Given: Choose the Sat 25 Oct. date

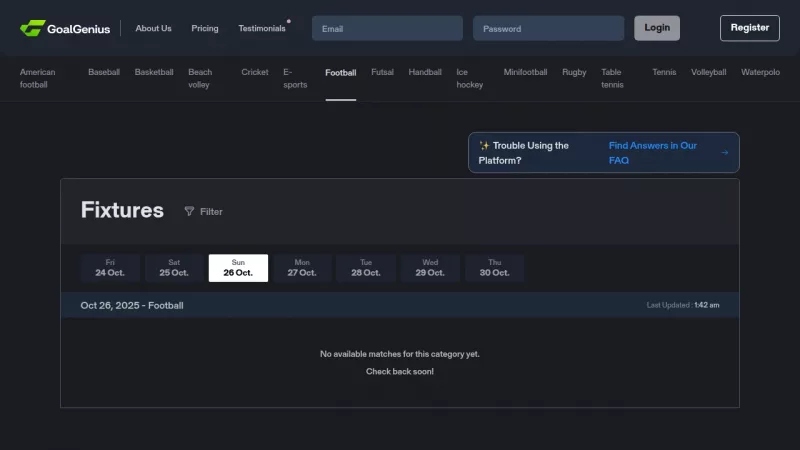Looking at the screenshot, I should point(174,268).
